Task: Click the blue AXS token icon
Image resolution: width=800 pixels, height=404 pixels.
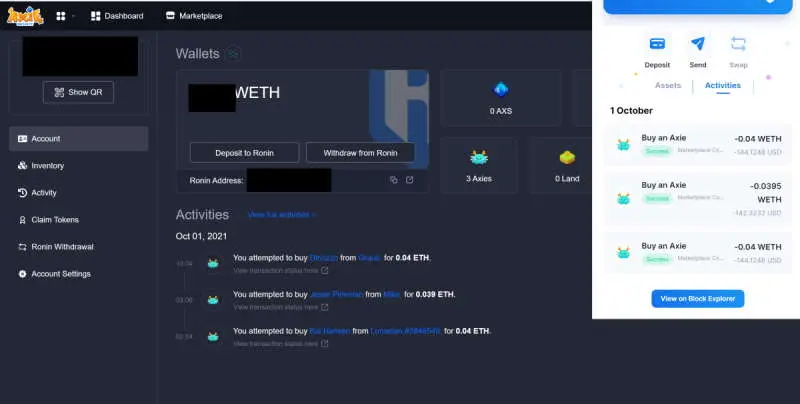Action: click(x=501, y=89)
